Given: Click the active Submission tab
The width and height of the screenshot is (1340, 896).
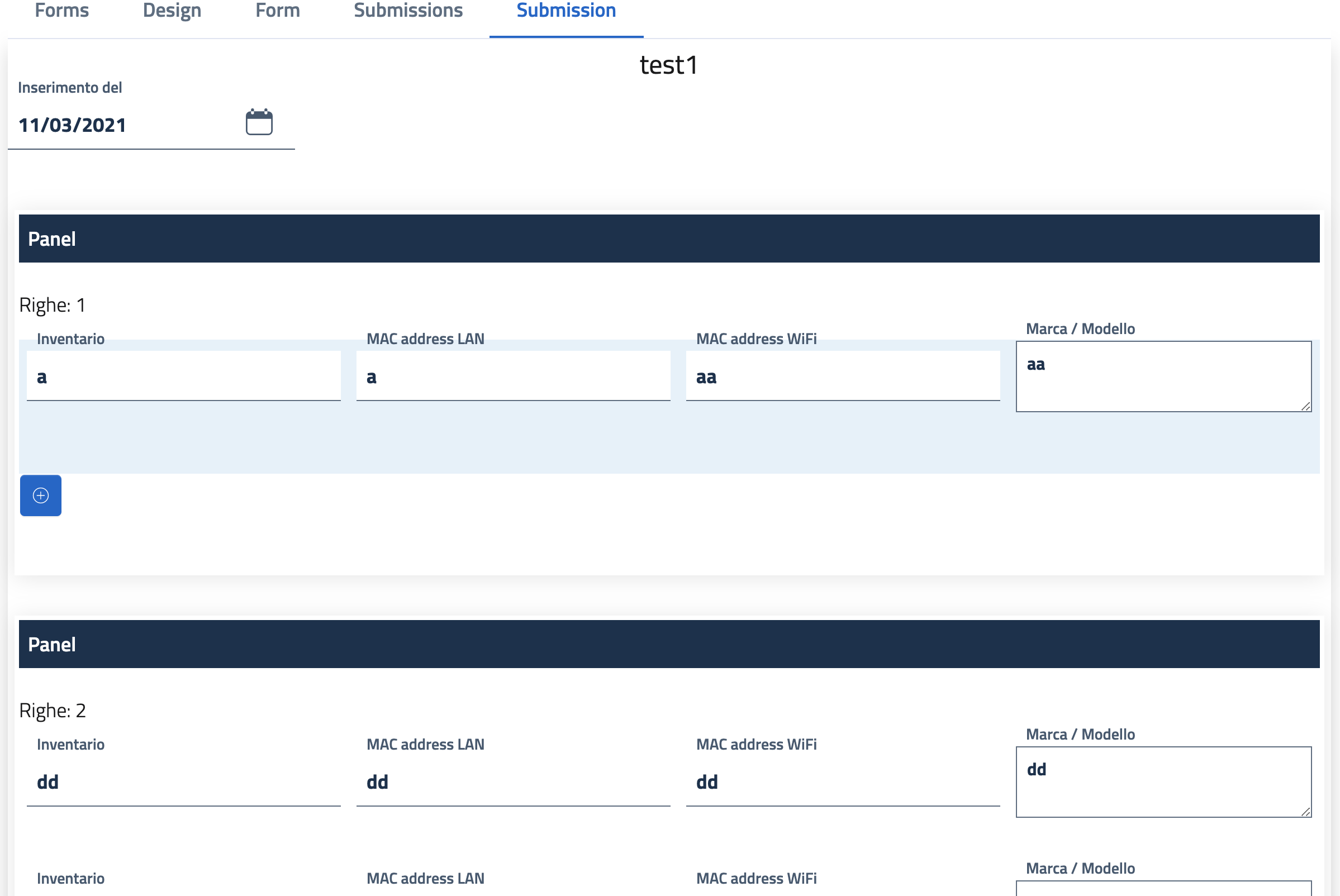Looking at the screenshot, I should tap(566, 10).
